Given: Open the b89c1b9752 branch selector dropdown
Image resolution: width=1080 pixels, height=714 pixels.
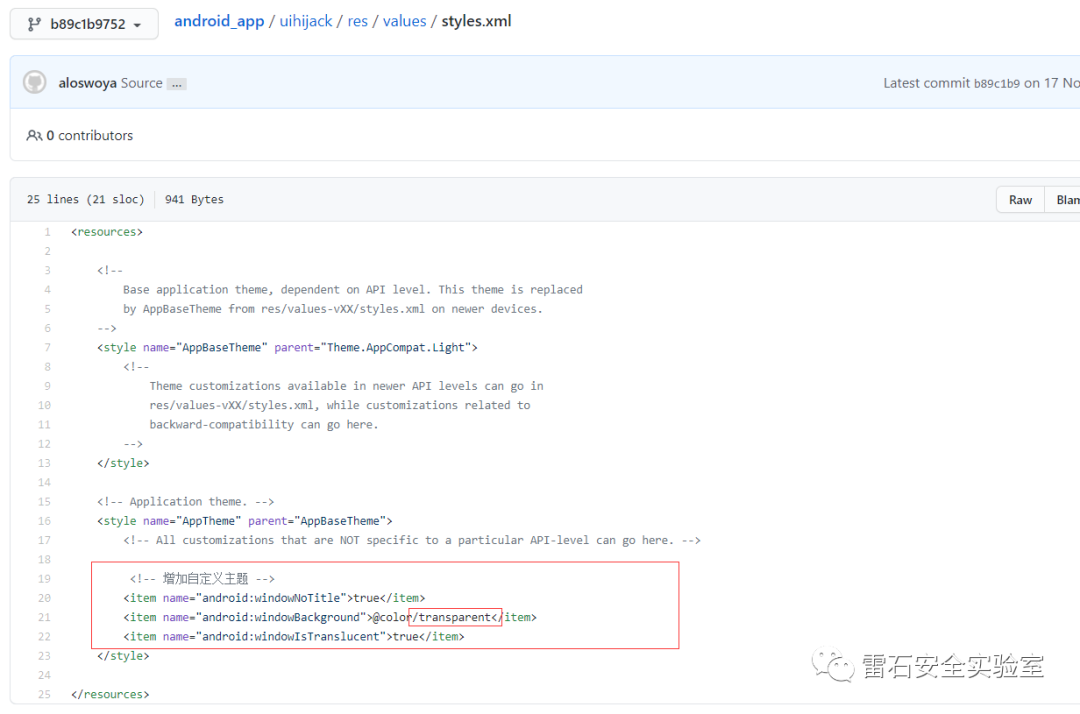Looking at the screenshot, I should coord(84,24).
